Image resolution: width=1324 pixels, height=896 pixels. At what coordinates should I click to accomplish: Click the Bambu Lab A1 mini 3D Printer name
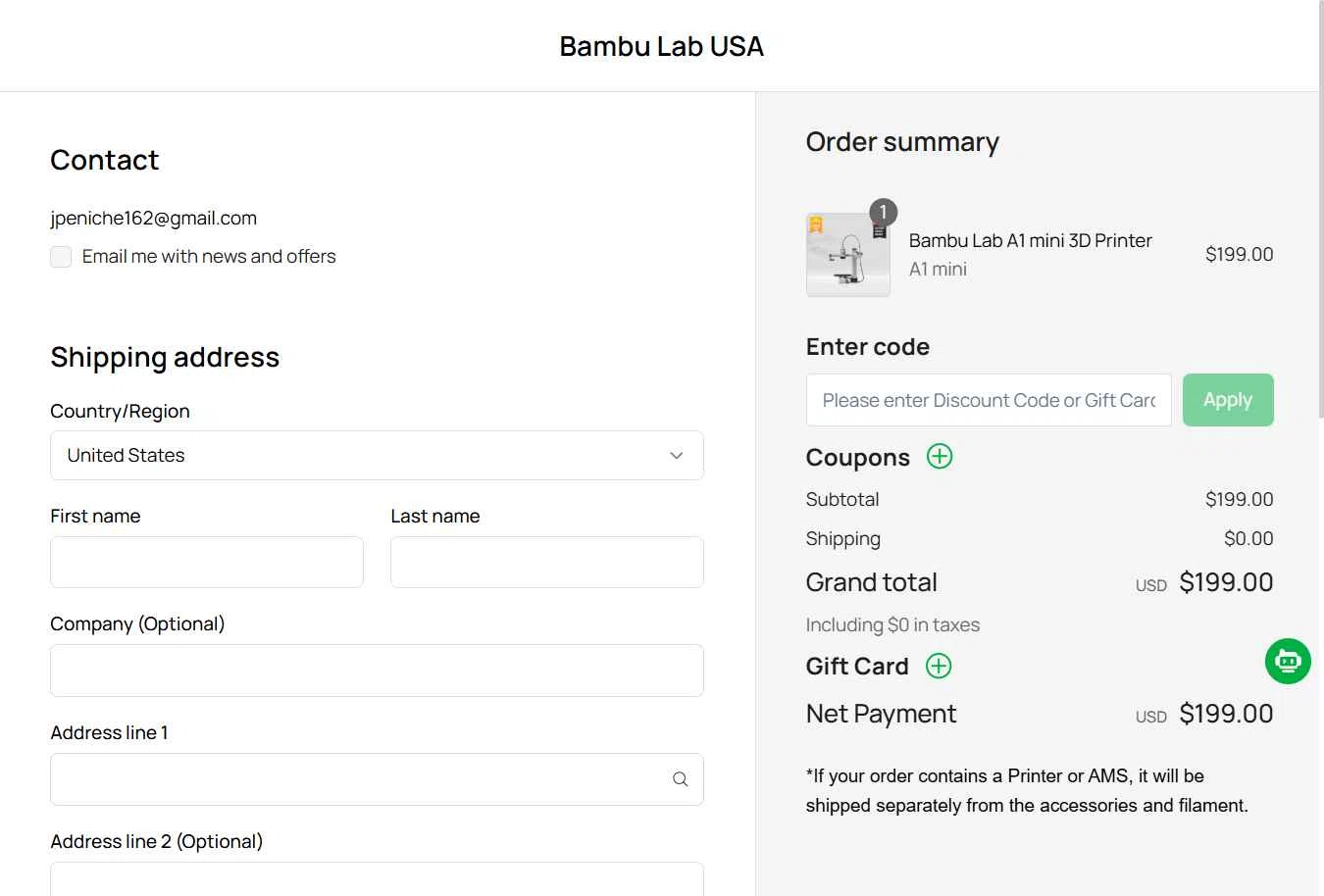[x=1031, y=240]
